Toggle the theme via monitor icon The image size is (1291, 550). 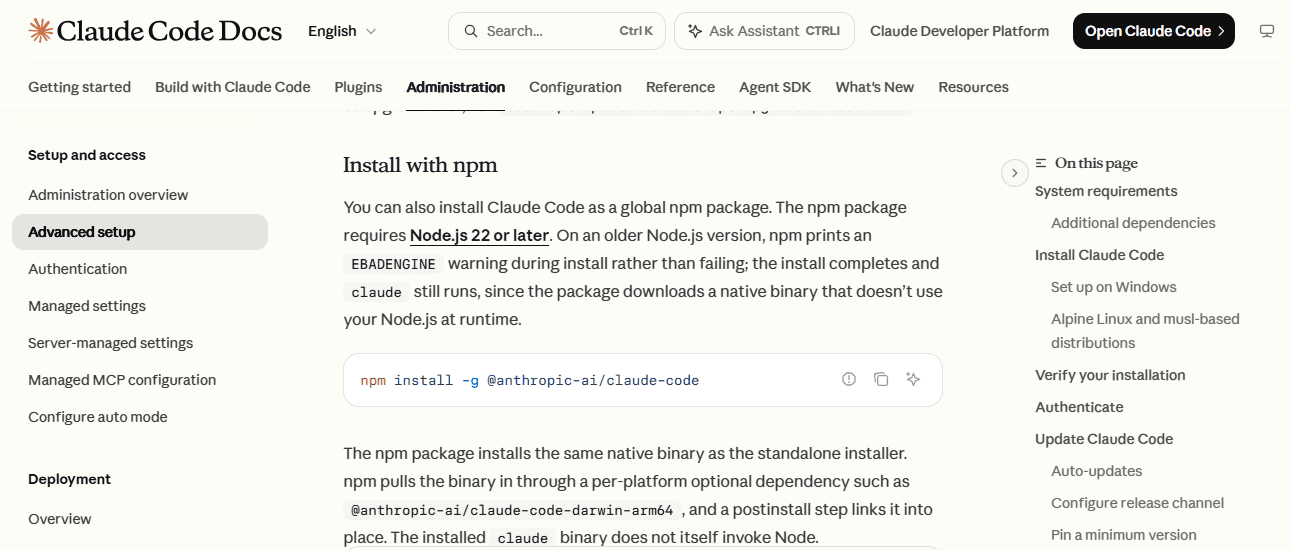click(x=1267, y=31)
